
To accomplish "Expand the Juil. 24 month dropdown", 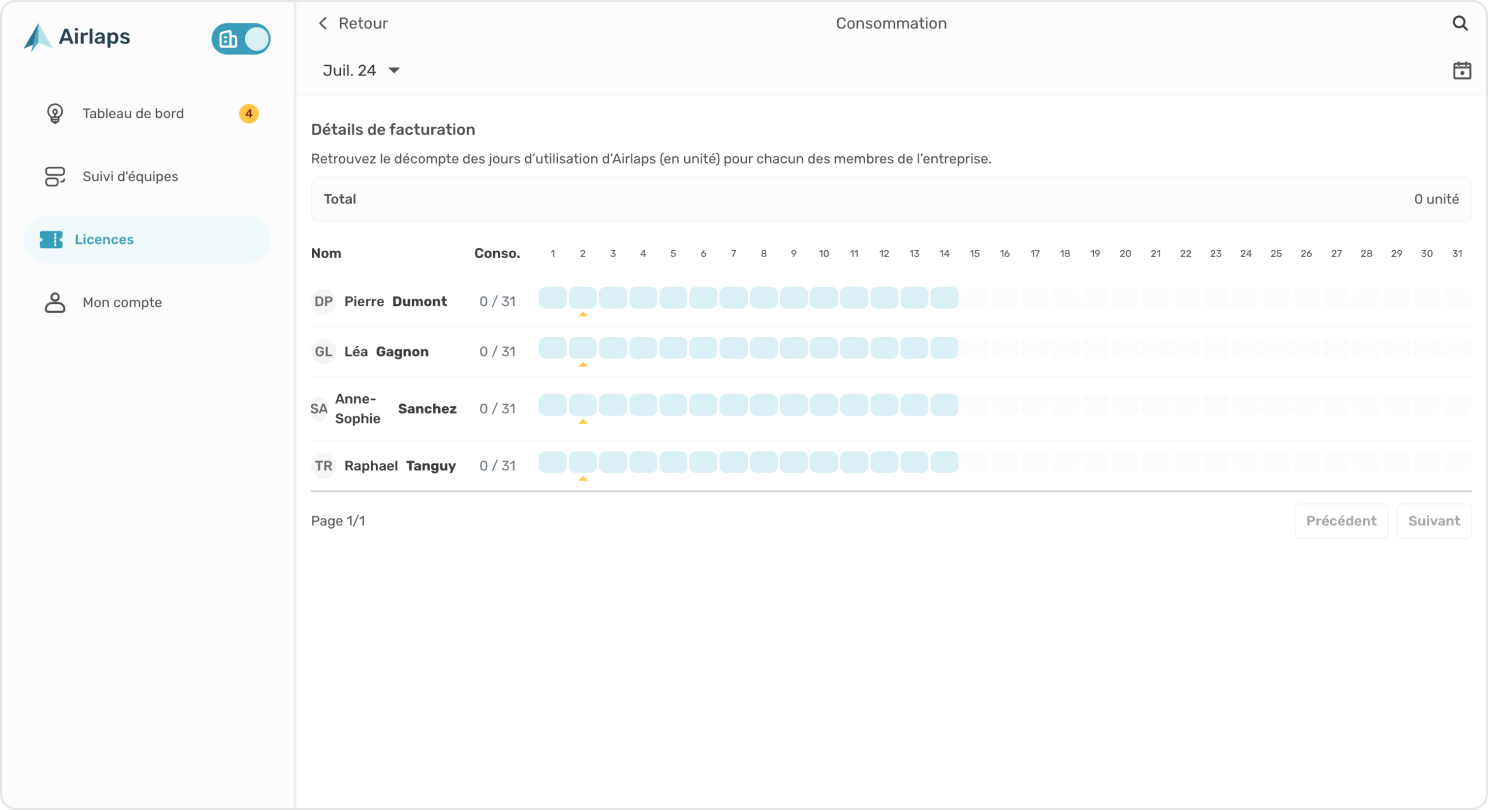I will click(x=361, y=70).
